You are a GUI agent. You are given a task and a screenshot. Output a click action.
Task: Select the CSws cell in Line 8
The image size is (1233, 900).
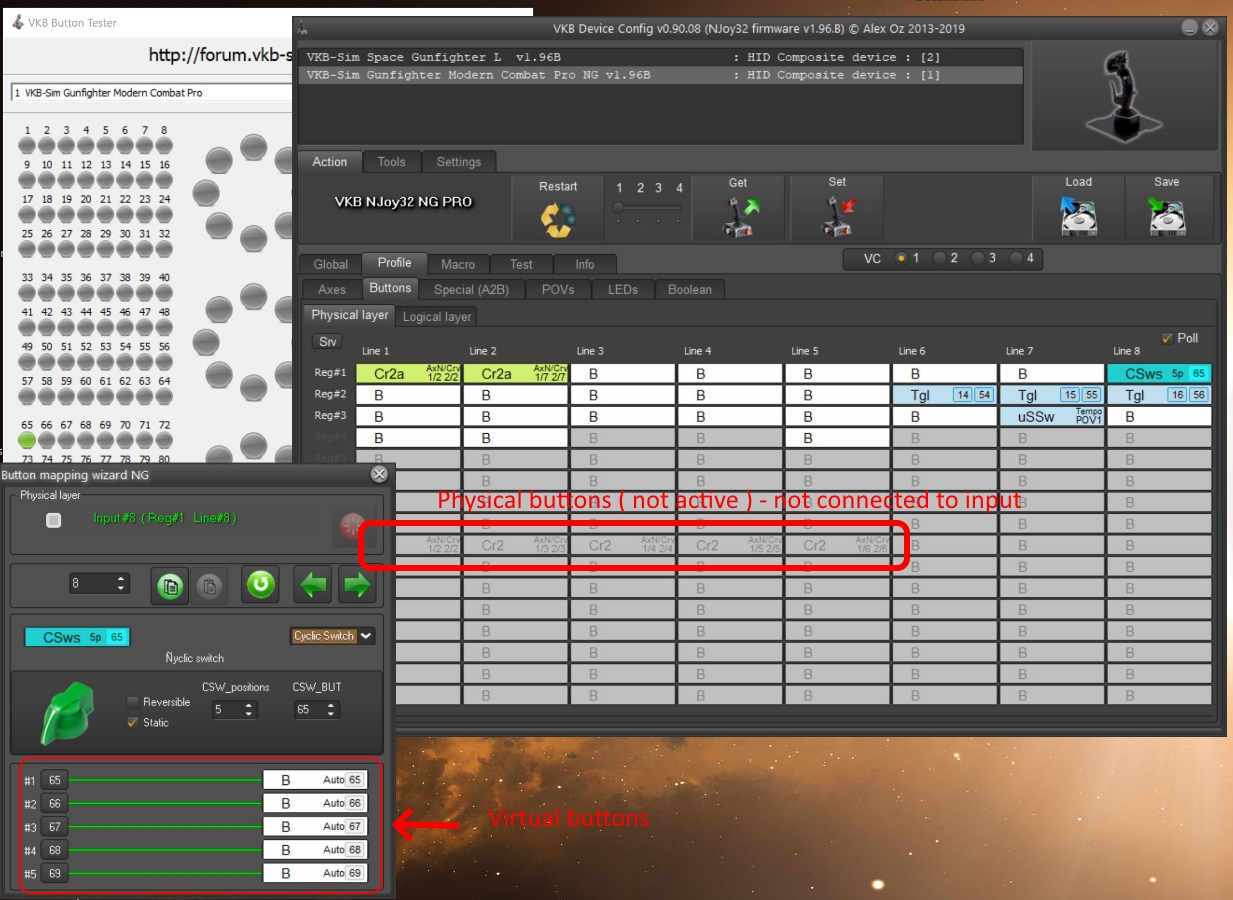[1159, 374]
